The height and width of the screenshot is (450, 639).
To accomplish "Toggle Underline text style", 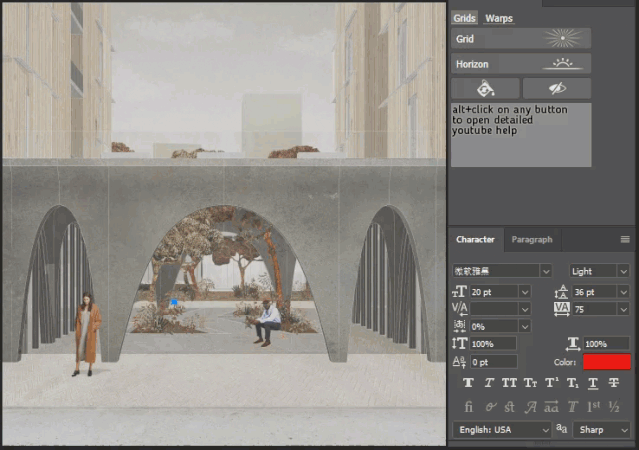I will tap(593, 383).
